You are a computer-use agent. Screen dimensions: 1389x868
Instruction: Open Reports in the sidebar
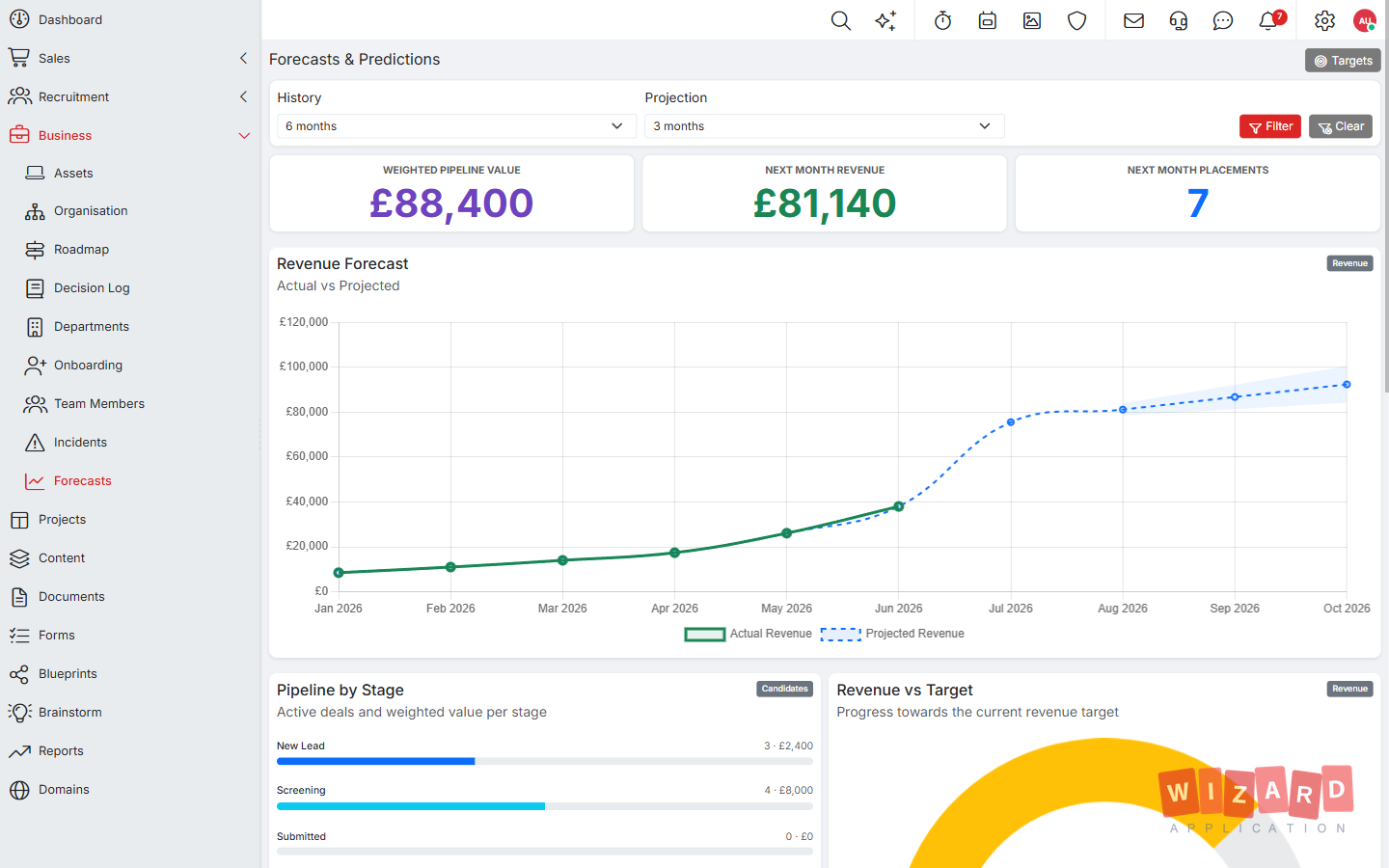click(x=61, y=751)
